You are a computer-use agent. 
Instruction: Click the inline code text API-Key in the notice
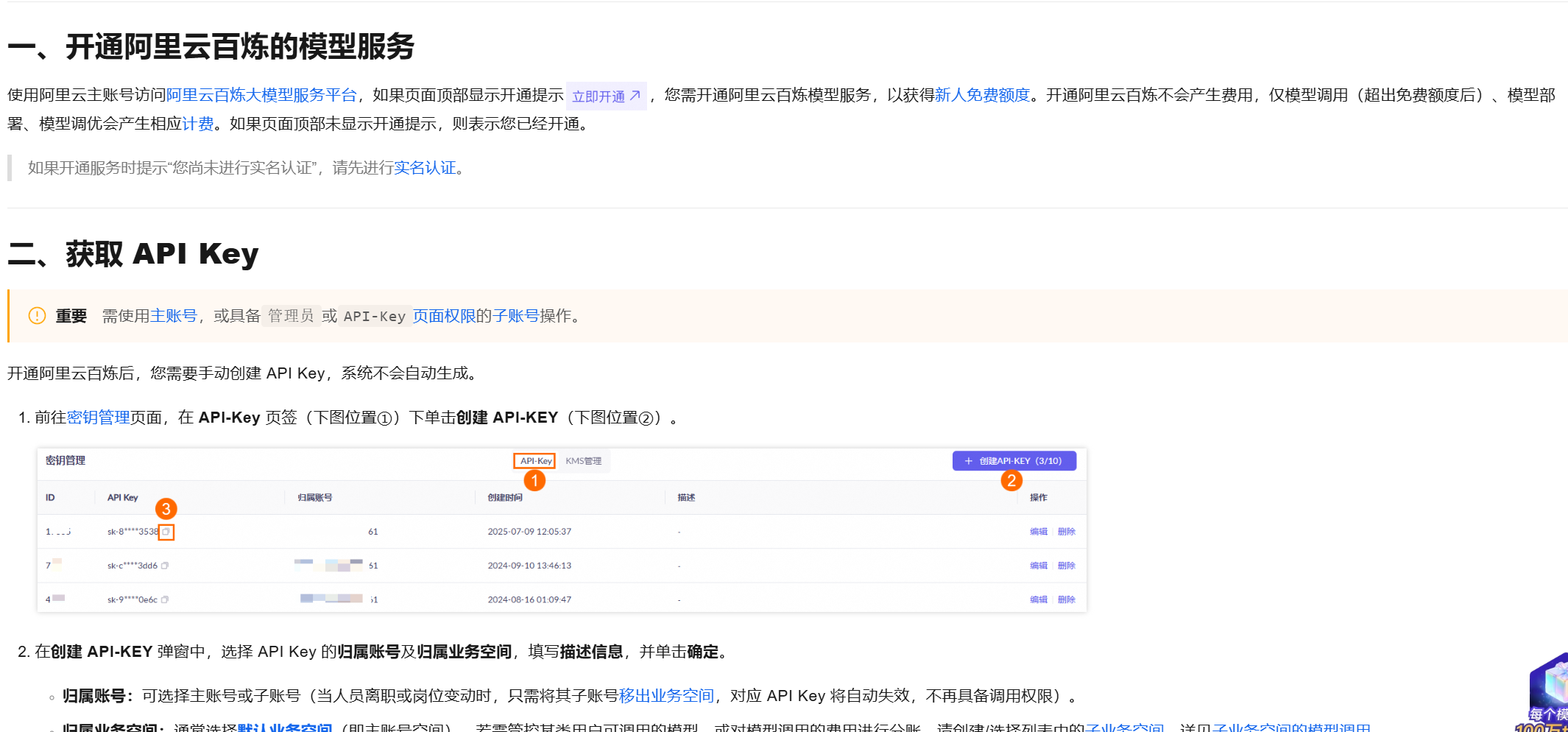pyautogui.click(x=375, y=316)
